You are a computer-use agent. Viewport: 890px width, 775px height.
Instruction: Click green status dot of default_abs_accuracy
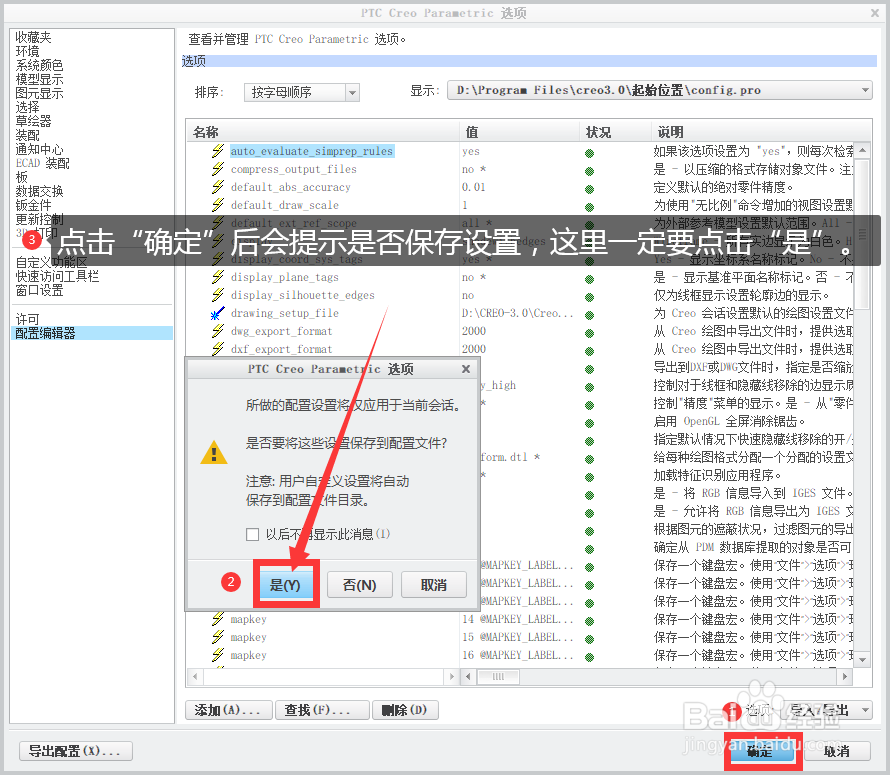pos(589,189)
